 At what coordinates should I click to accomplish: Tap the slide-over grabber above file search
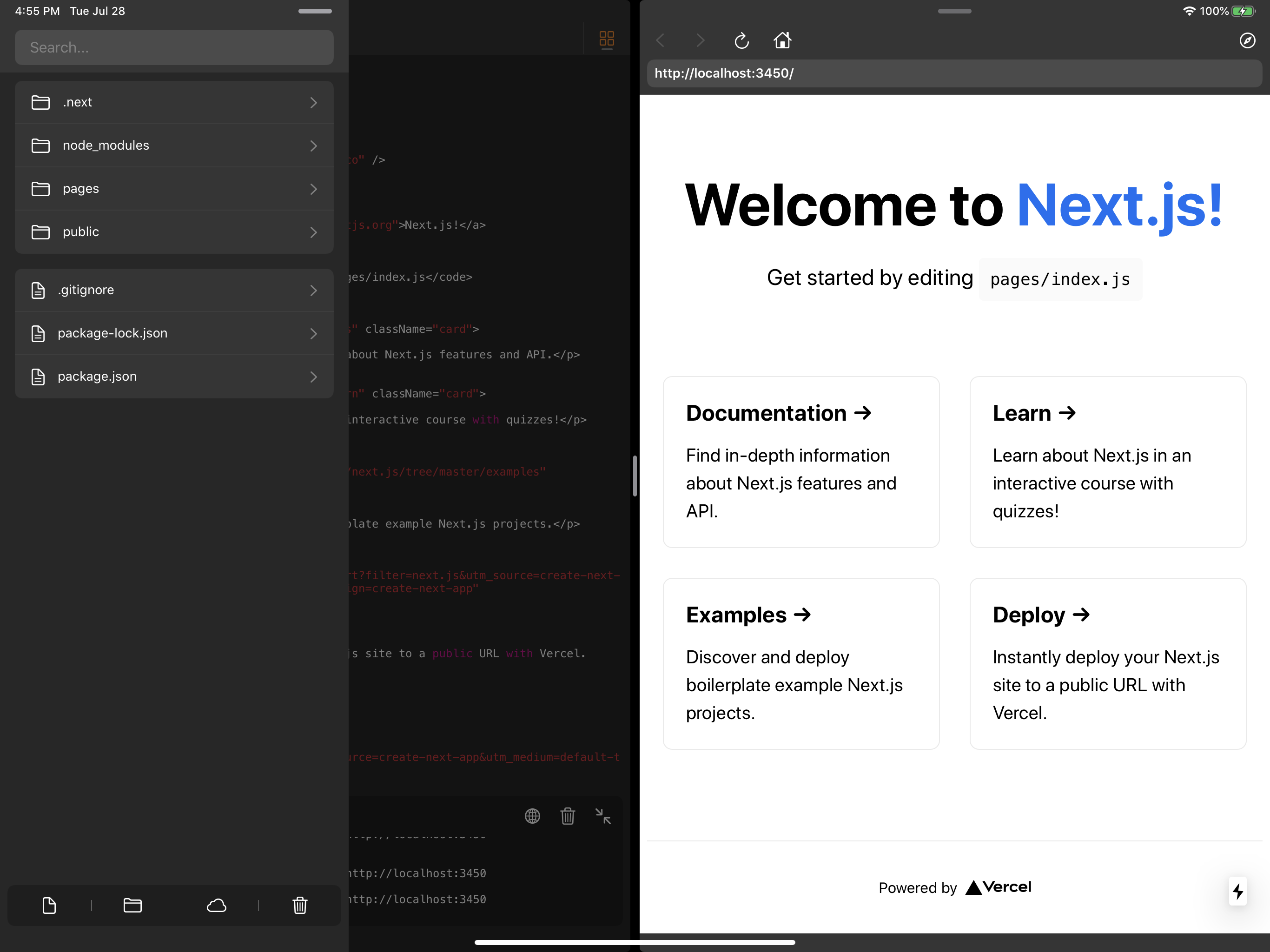[x=315, y=11]
